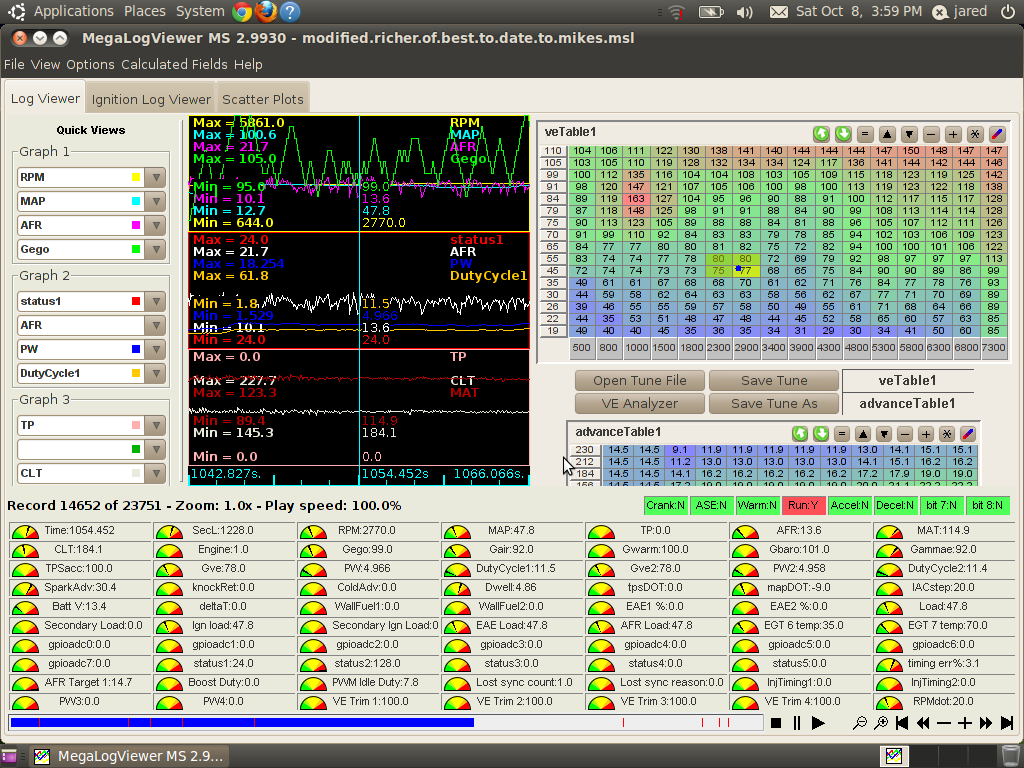
Task: Click the Open Tune File button
Action: click(639, 380)
